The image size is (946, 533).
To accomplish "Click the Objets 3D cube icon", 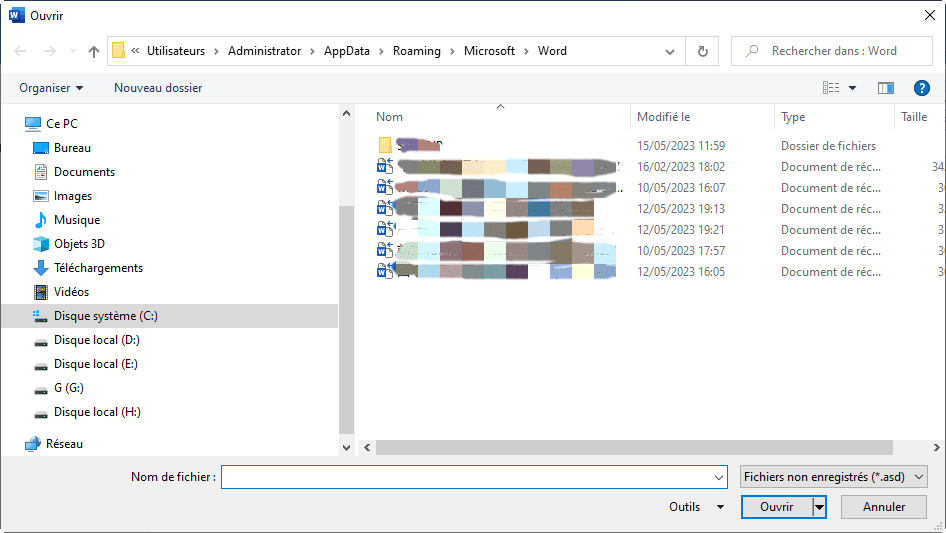I will pyautogui.click(x=40, y=244).
